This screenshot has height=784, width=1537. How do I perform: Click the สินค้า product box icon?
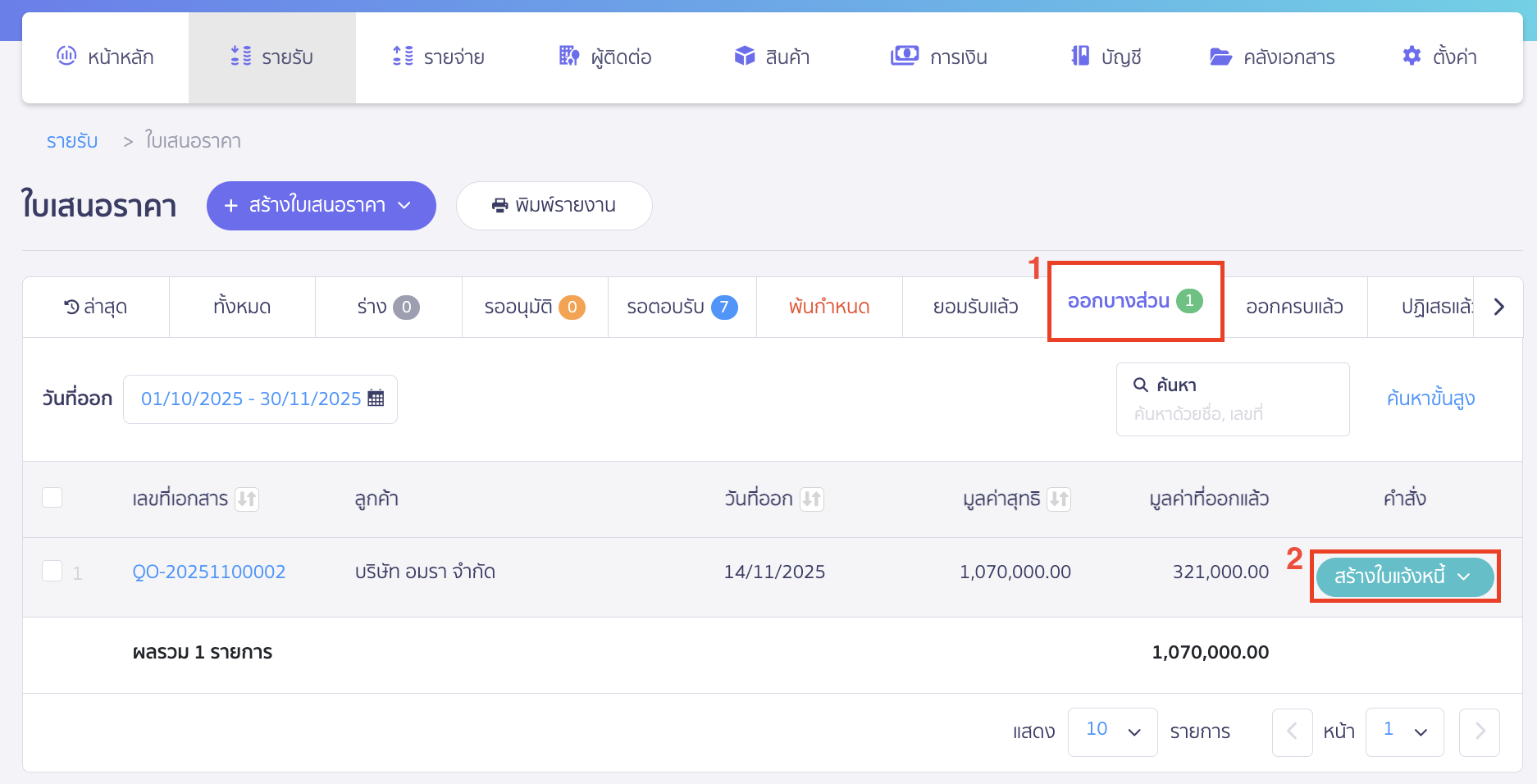pos(745,56)
